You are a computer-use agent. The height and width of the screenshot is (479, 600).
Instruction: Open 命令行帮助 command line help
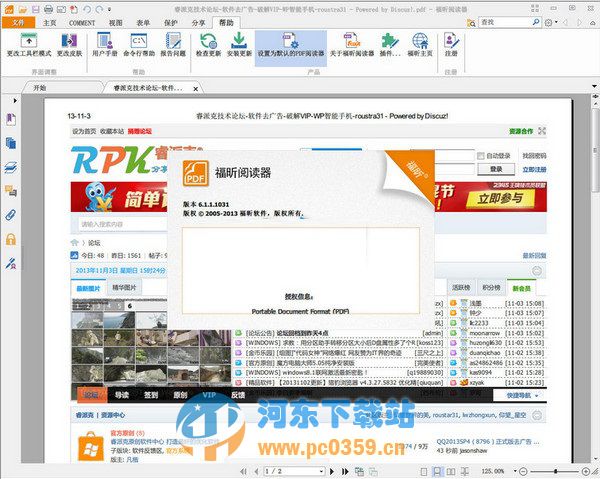pyautogui.click(x=139, y=45)
